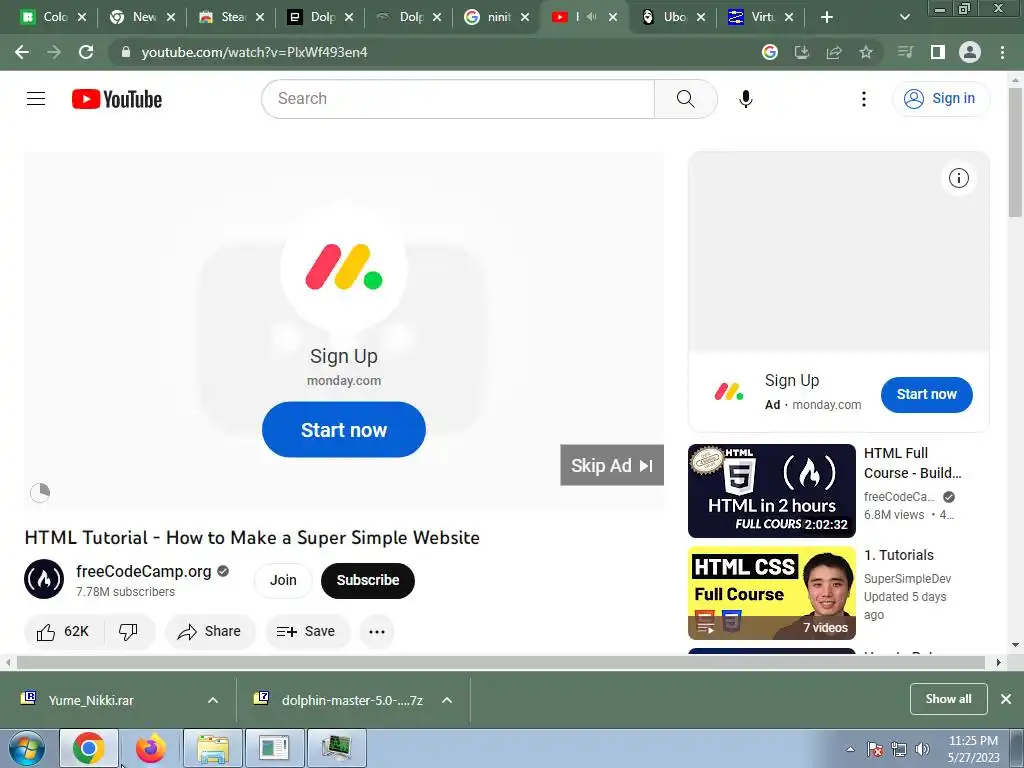Open the Yume_Nikki.rar download

click(x=91, y=700)
